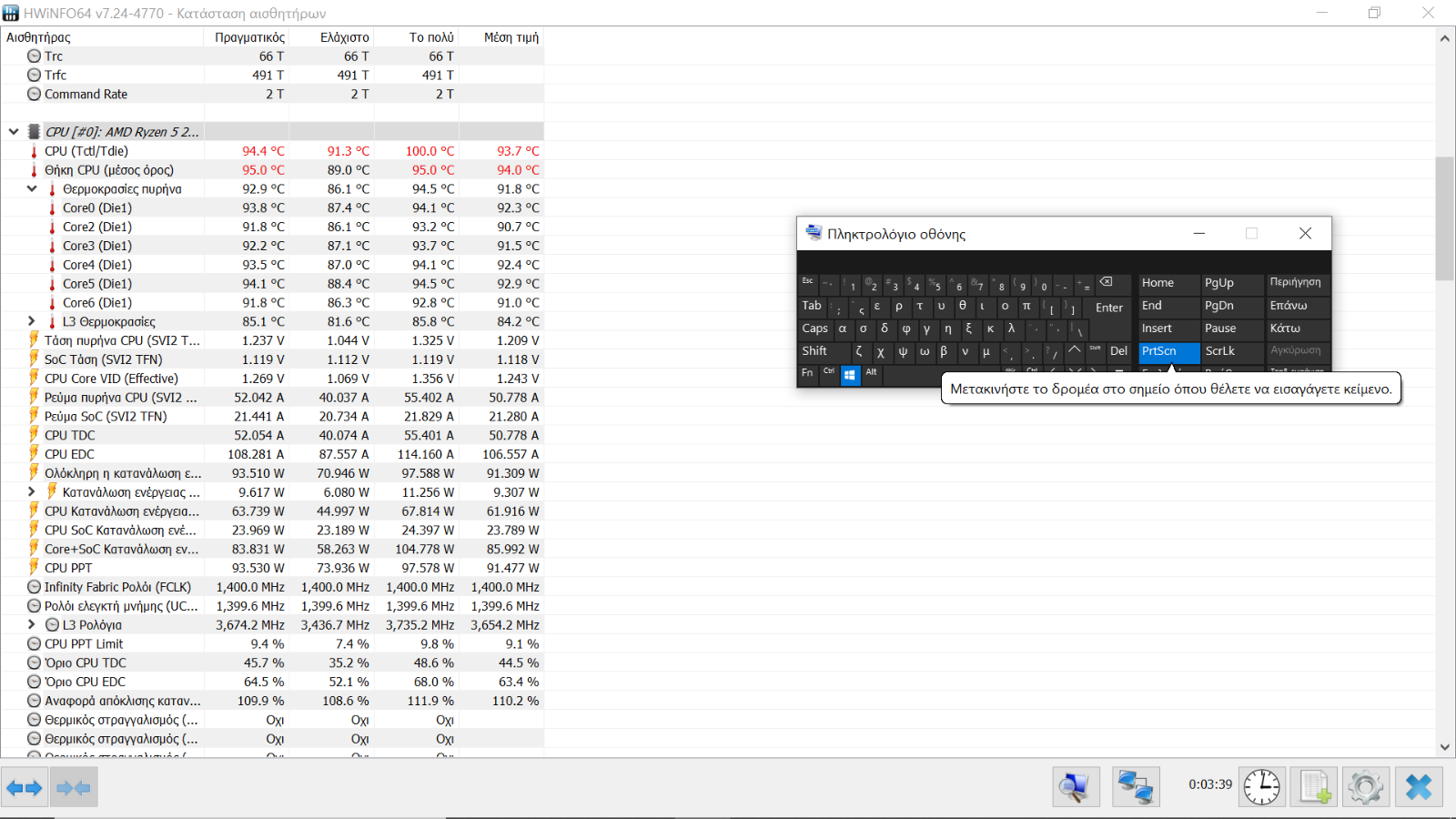Click the Windows logo key on keyboard

[x=850, y=375]
